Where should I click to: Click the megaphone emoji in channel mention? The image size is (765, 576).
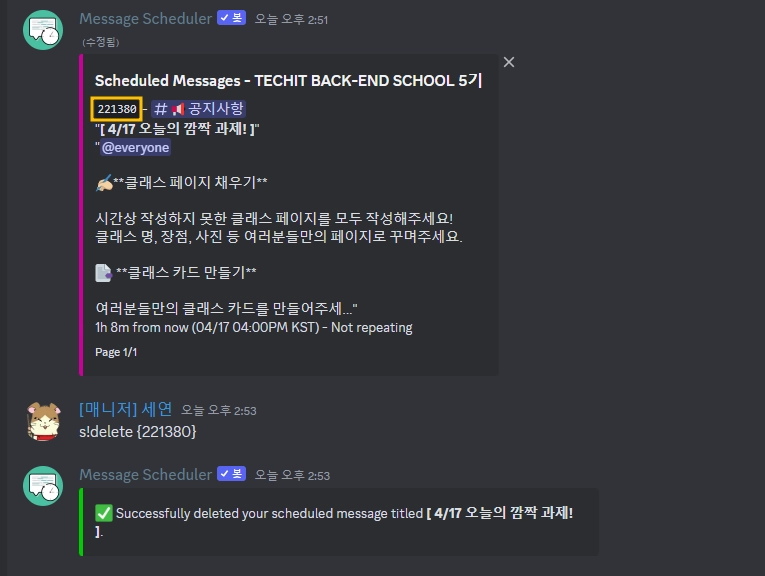pyautogui.click(x=178, y=109)
